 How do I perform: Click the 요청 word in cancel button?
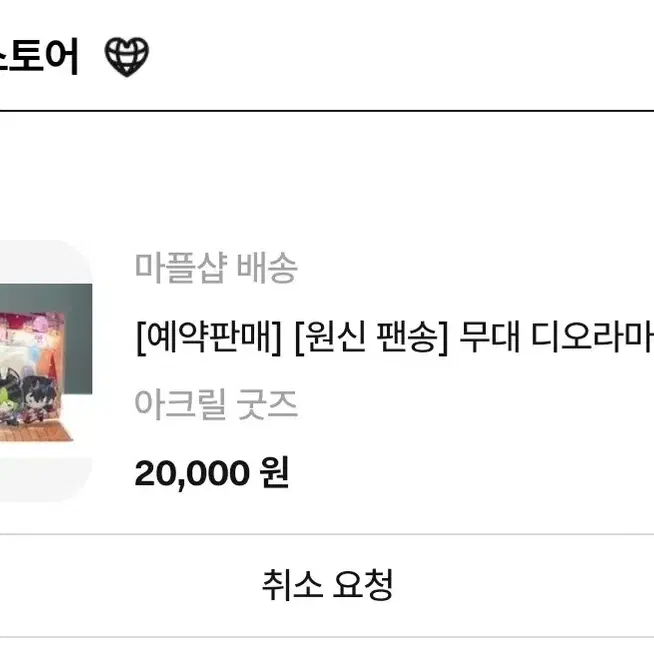tap(363, 585)
